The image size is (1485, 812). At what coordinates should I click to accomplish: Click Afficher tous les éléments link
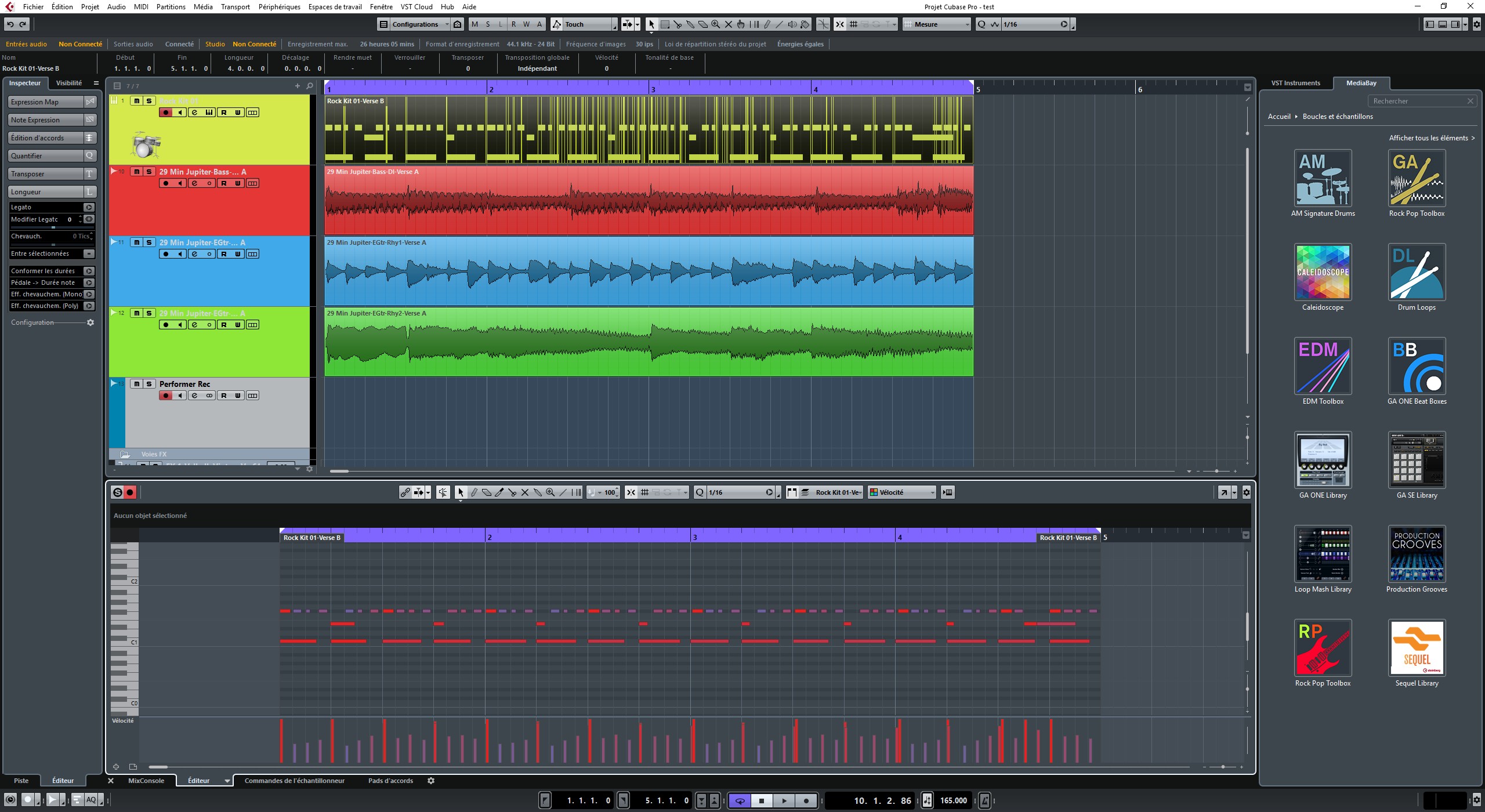(1432, 138)
